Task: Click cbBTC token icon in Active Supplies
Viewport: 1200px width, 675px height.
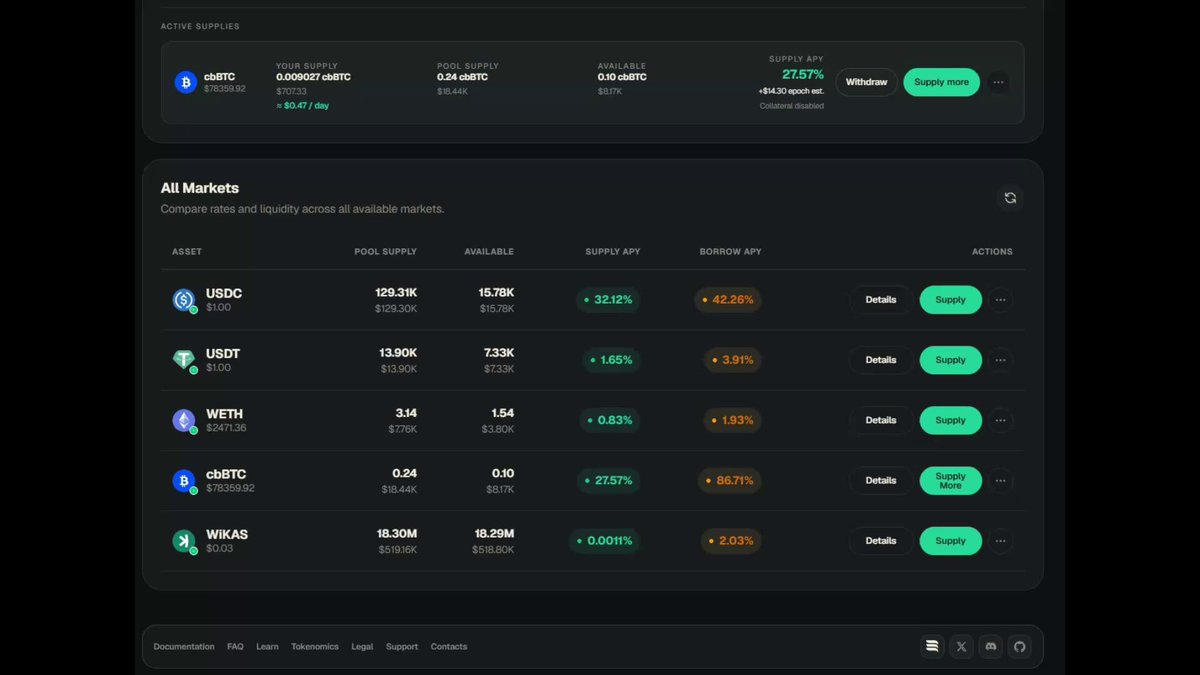Action: coord(186,82)
